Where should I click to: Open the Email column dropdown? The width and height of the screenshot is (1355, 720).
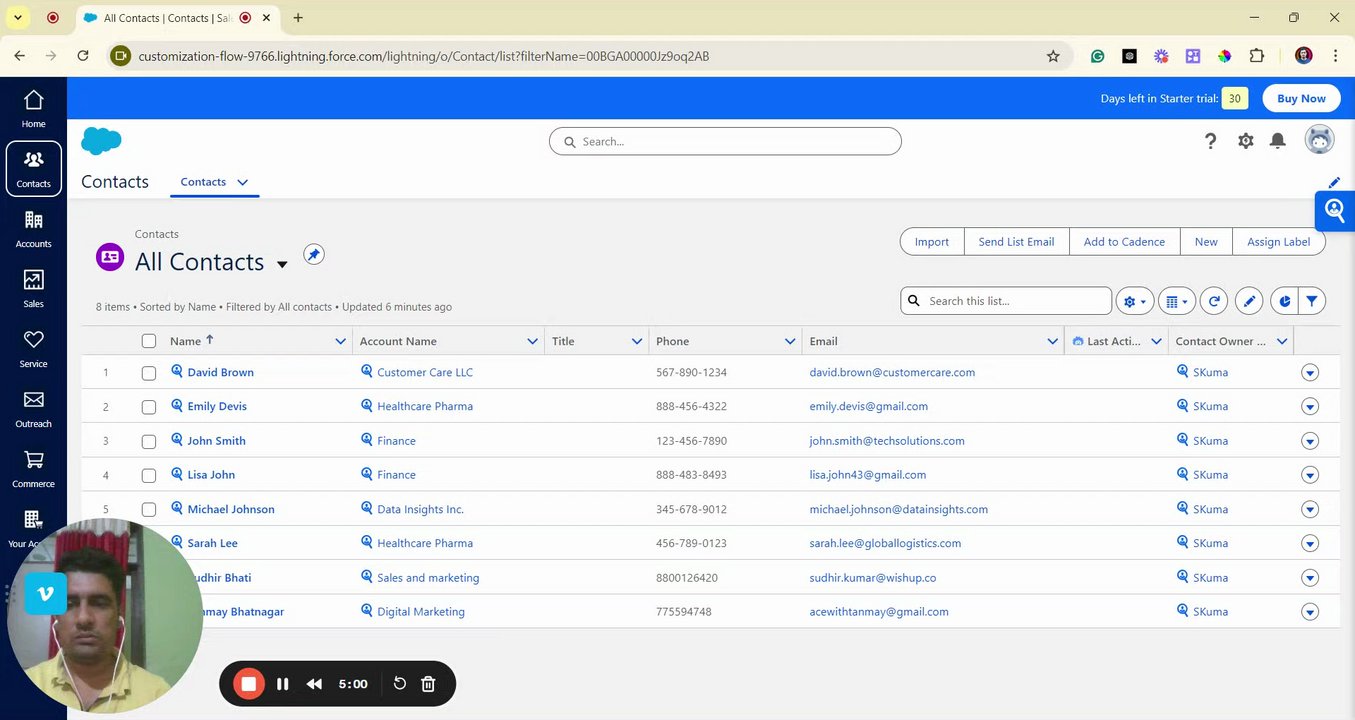[1052, 341]
